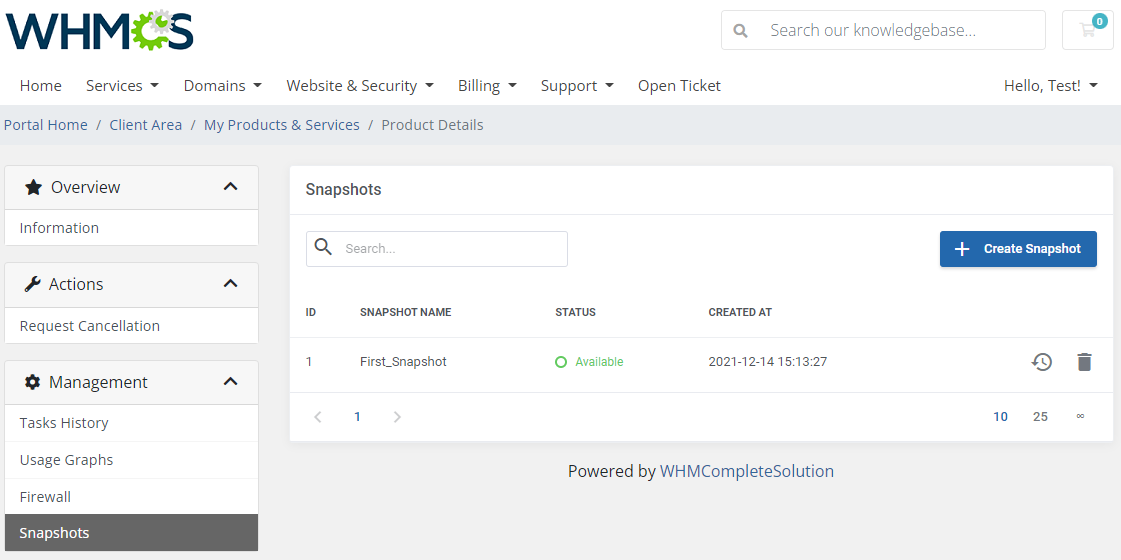Select Snapshots in the sidebar

[x=132, y=533]
